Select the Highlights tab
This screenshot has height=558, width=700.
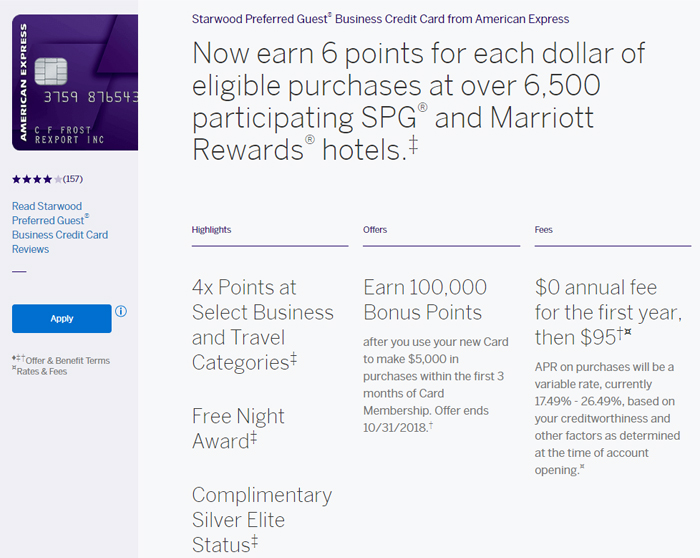(211, 229)
